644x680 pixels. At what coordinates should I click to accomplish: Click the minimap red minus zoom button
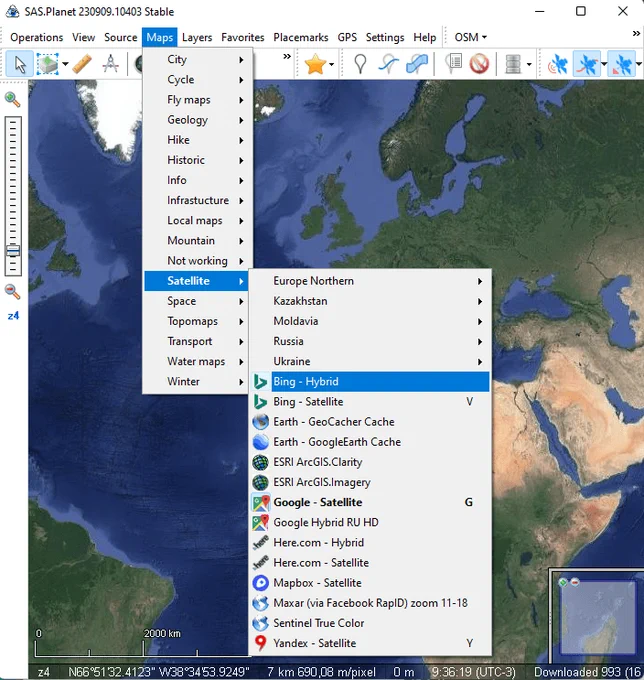(575, 582)
